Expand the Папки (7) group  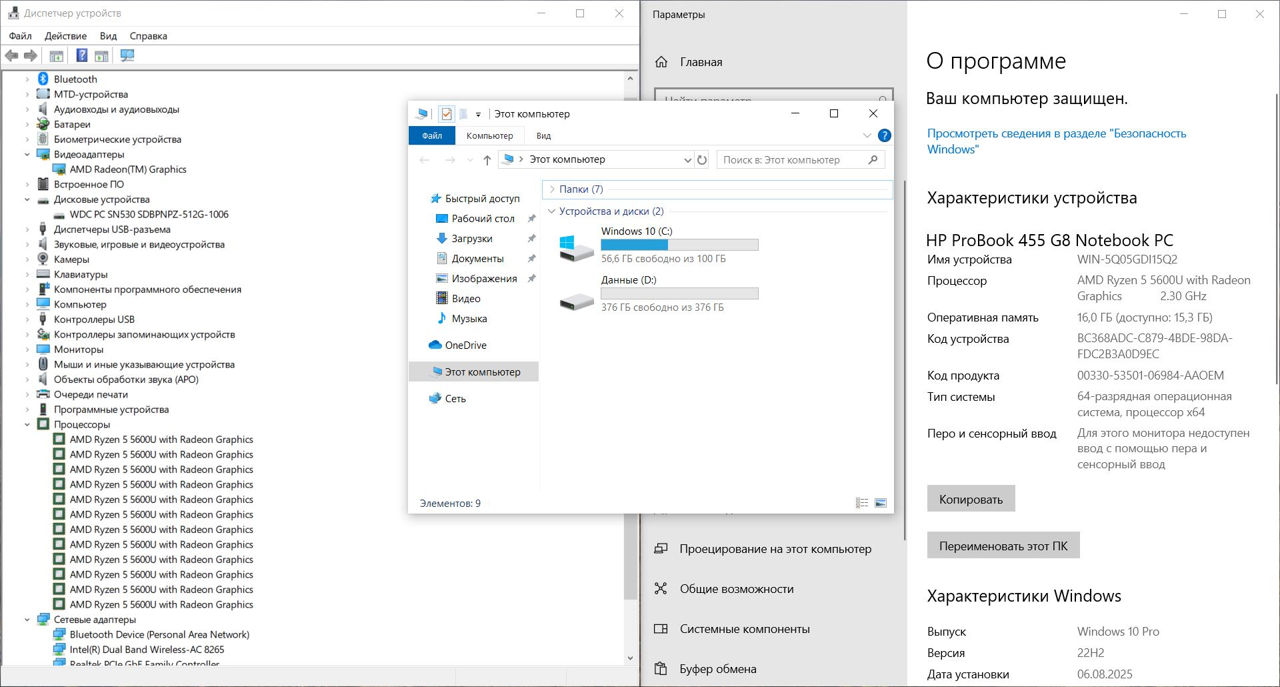(x=551, y=189)
